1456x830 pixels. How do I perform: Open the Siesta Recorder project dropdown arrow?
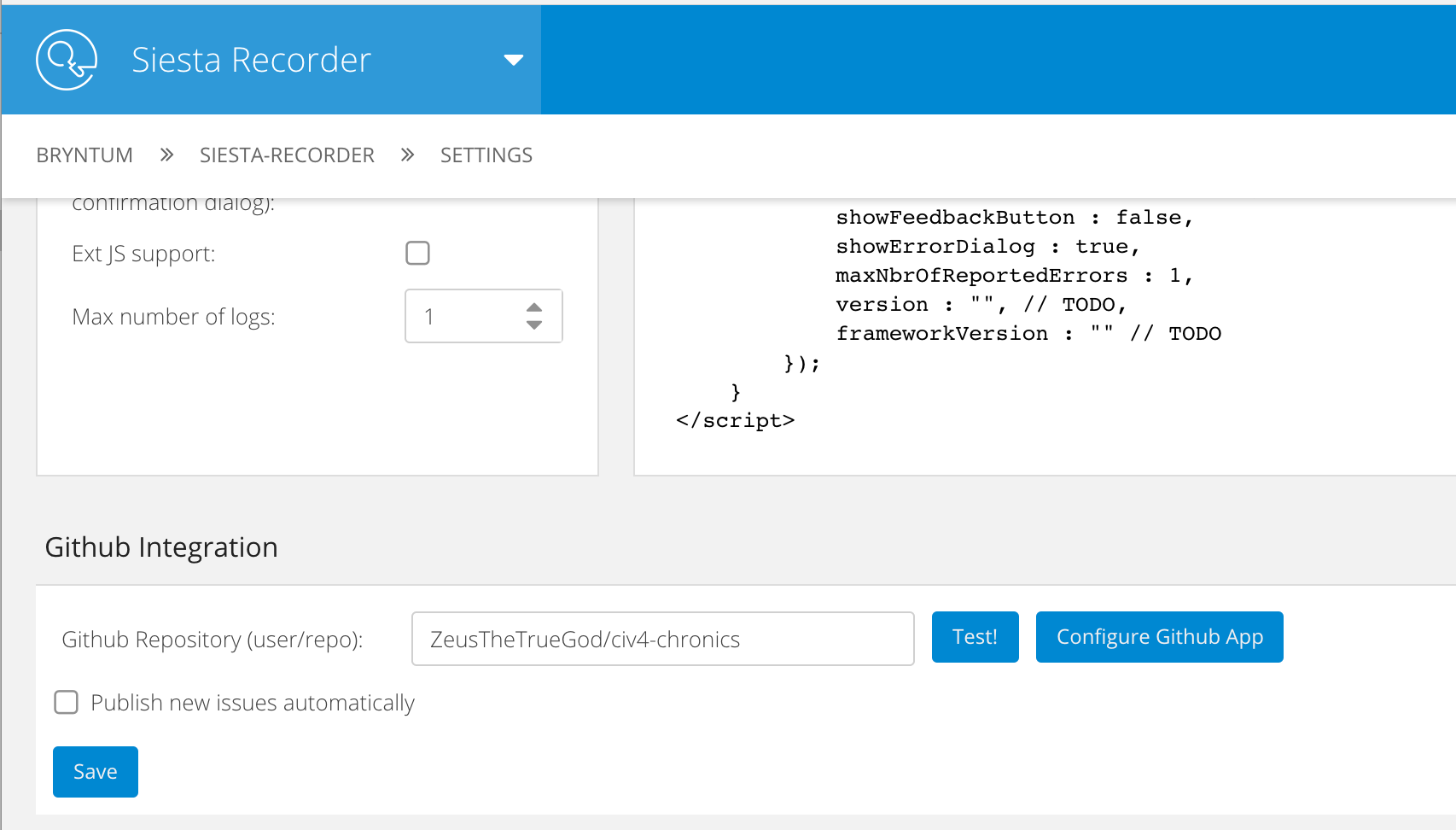[x=513, y=60]
